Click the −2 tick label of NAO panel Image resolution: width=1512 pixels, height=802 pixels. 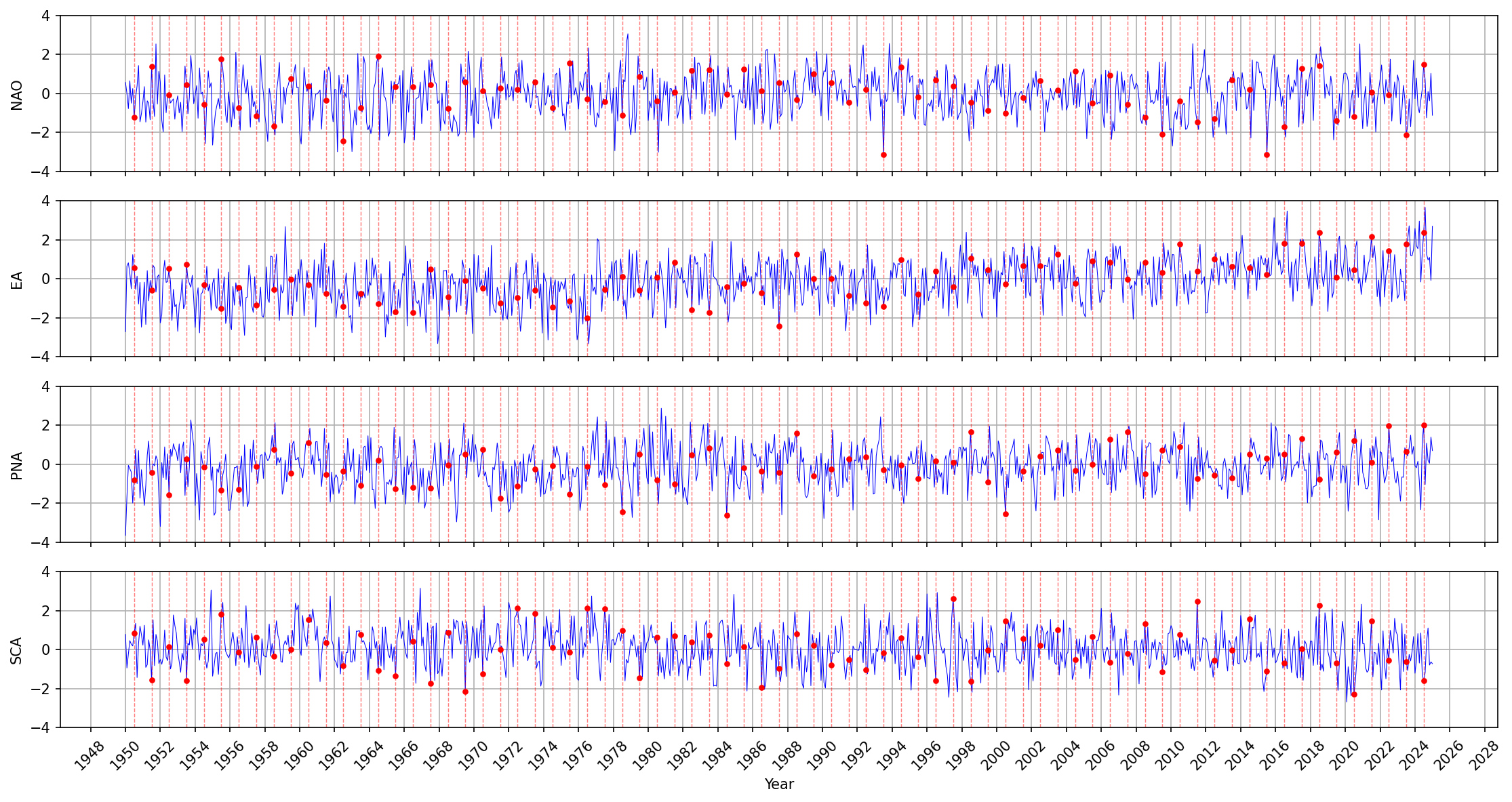click(x=41, y=133)
